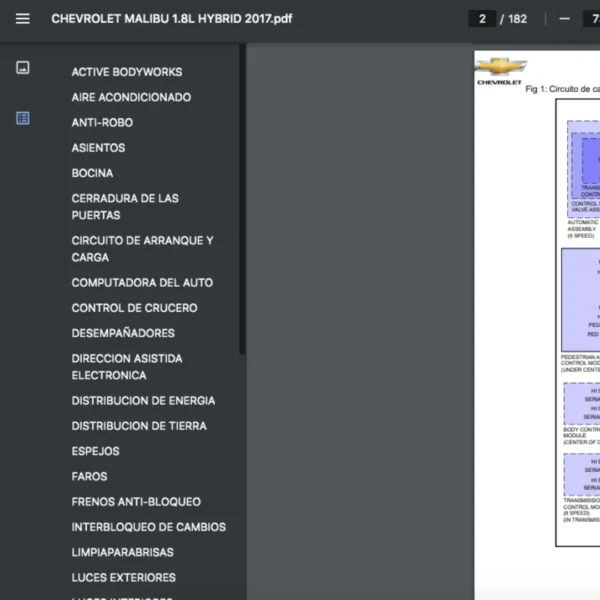Image resolution: width=600 pixels, height=600 pixels.
Task: Open CERRADURA DE LAS PUERTAS section
Action: coord(125,206)
